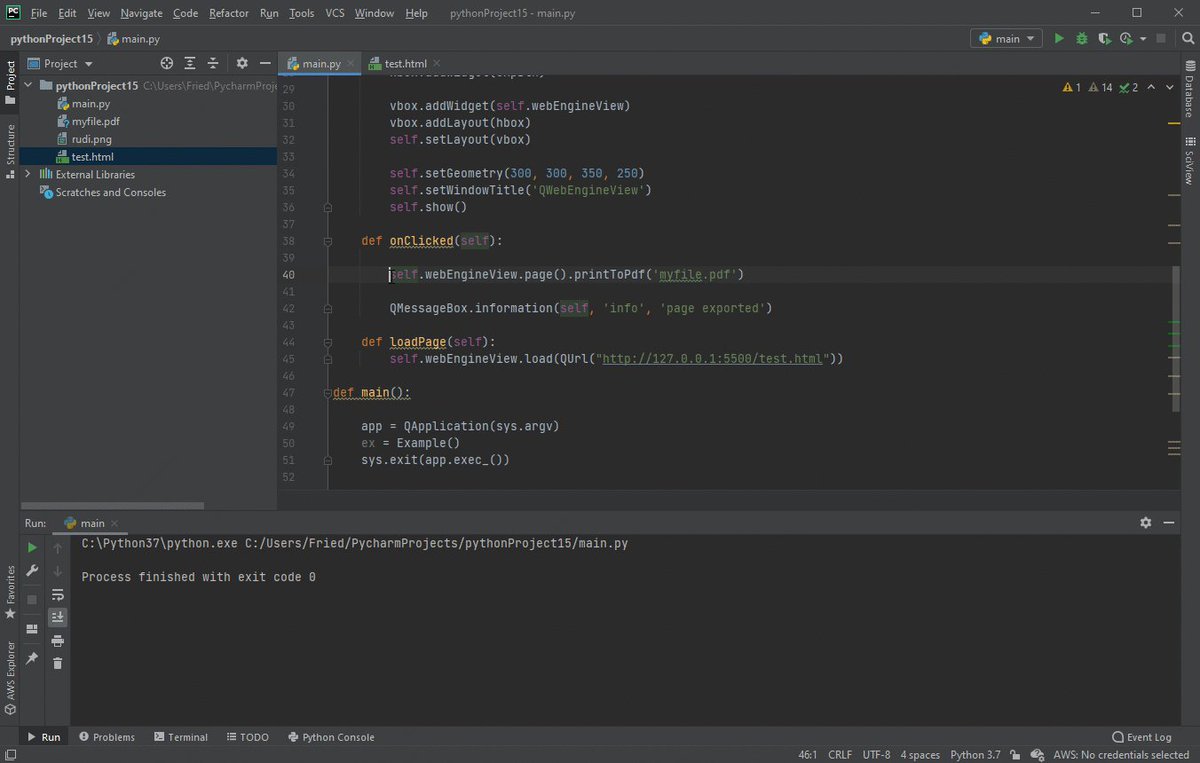Open the Event Log
Viewport: 1200px width, 763px height.
click(x=1141, y=737)
